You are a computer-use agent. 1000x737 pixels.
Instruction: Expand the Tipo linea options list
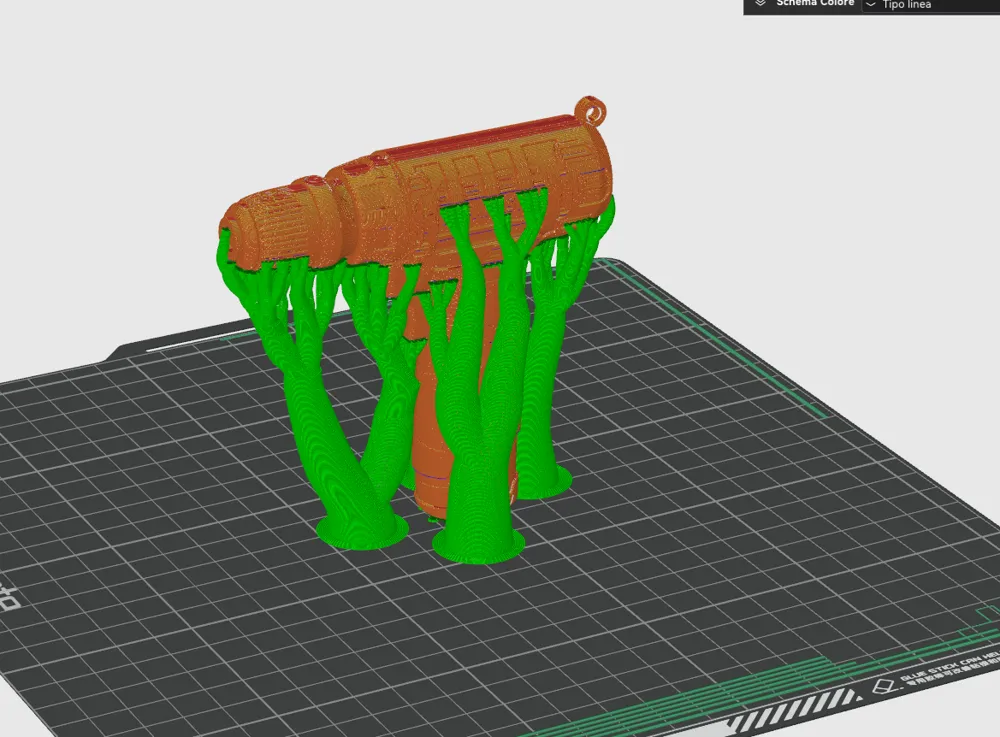903,5
